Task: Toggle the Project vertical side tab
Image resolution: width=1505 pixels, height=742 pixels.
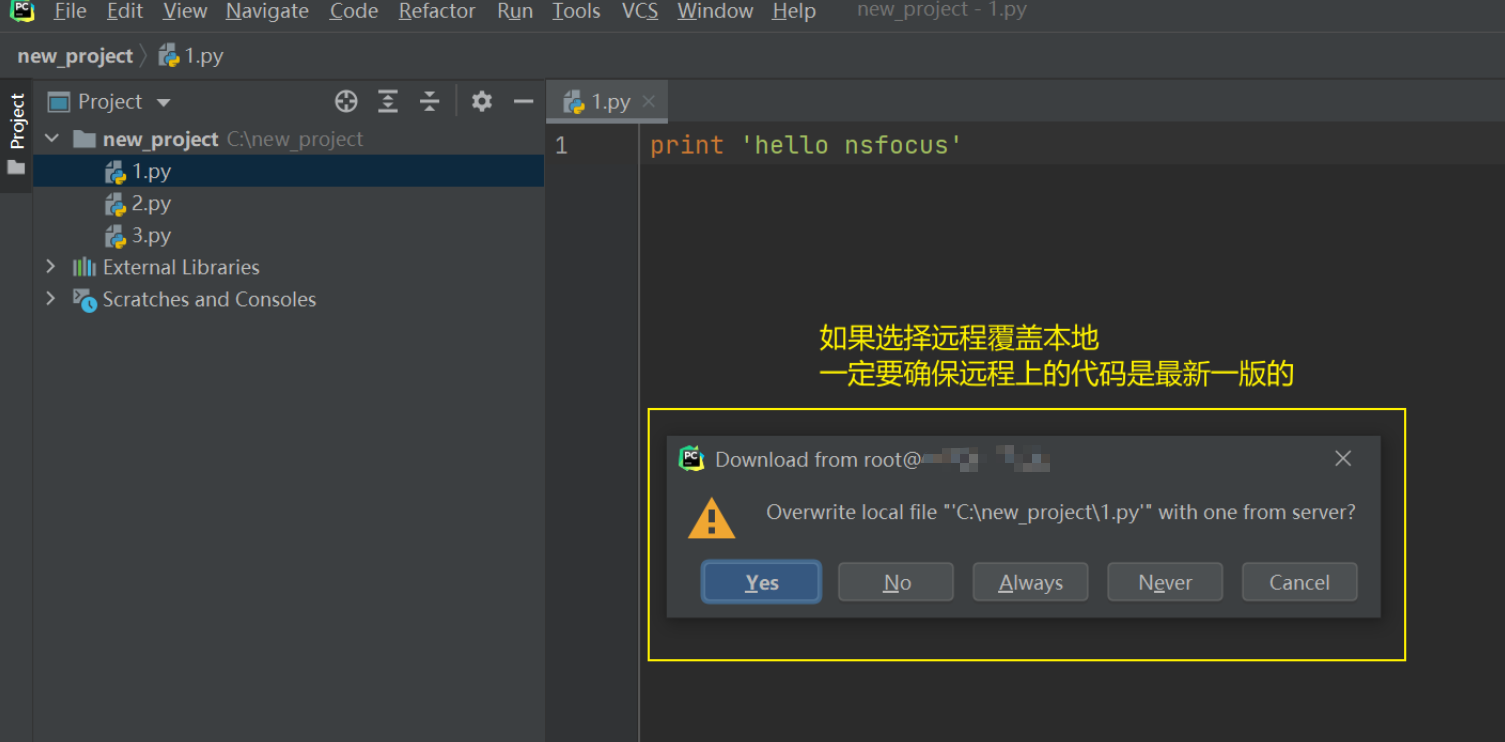Action: coord(17,122)
